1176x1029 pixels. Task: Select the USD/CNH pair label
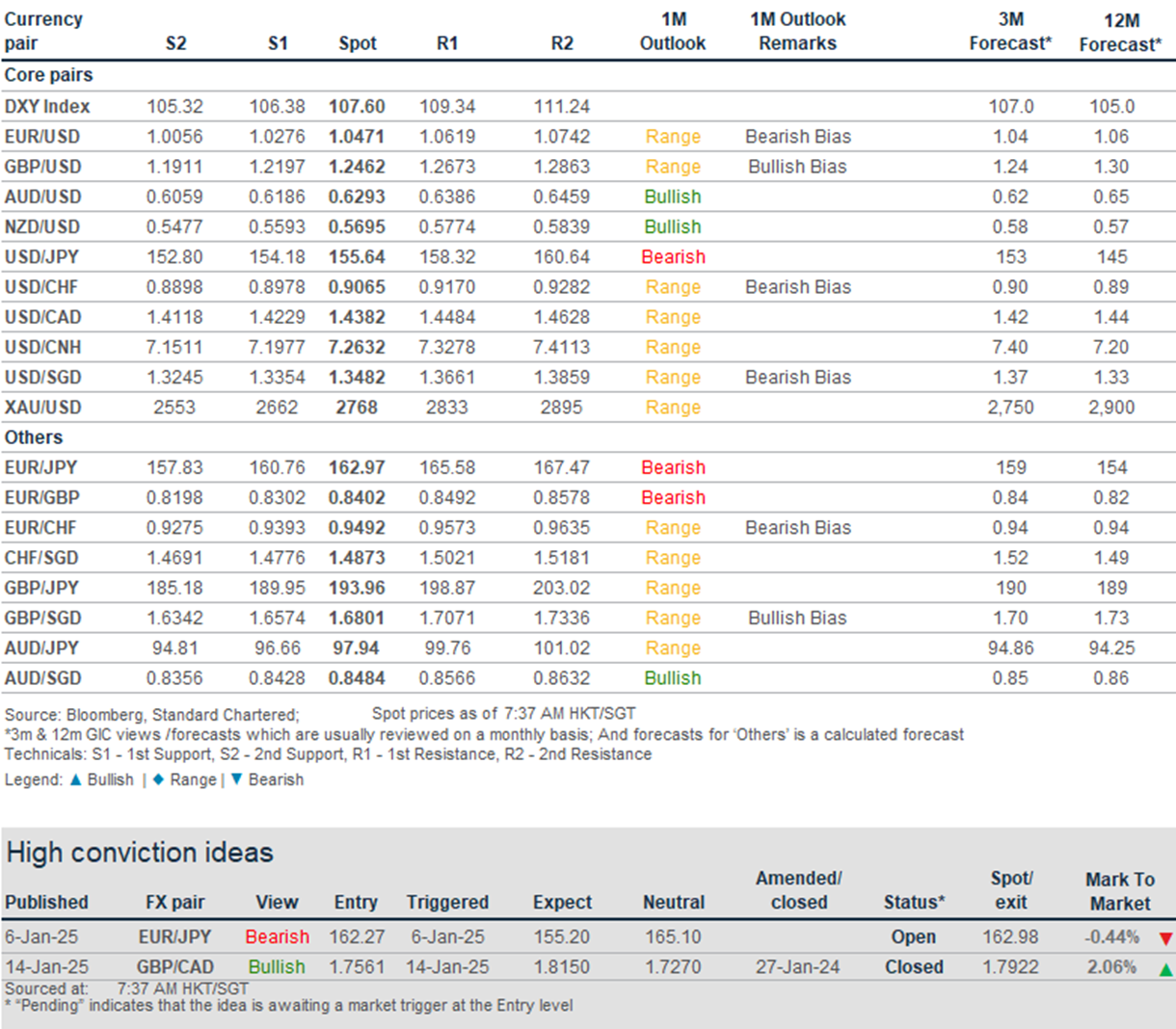coord(43,347)
